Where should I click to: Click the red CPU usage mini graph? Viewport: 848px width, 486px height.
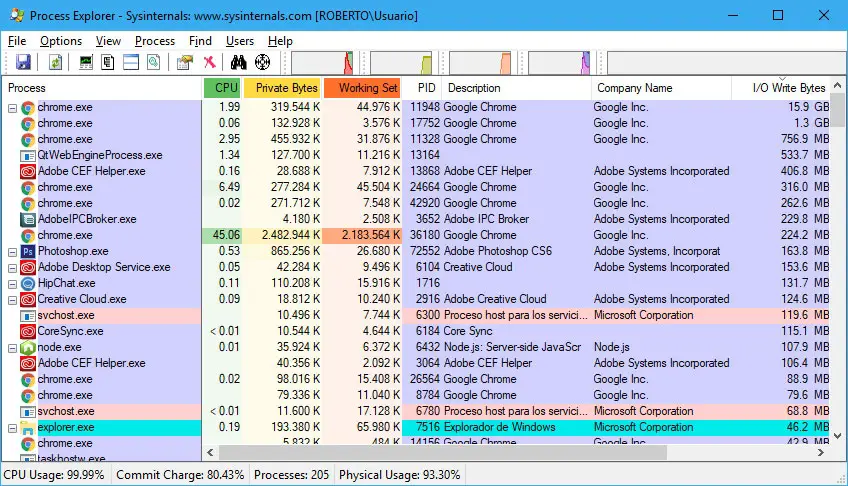click(323, 63)
